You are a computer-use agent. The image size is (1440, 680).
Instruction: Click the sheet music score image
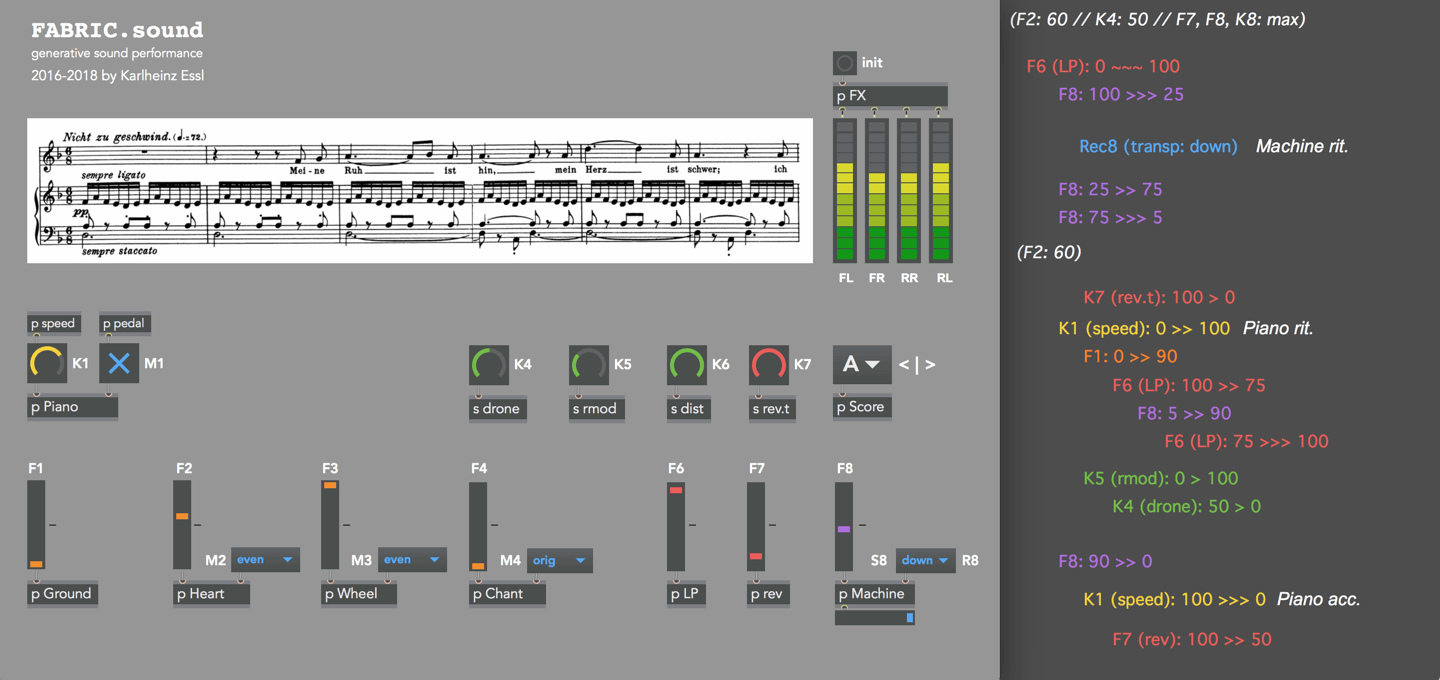click(419, 191)
